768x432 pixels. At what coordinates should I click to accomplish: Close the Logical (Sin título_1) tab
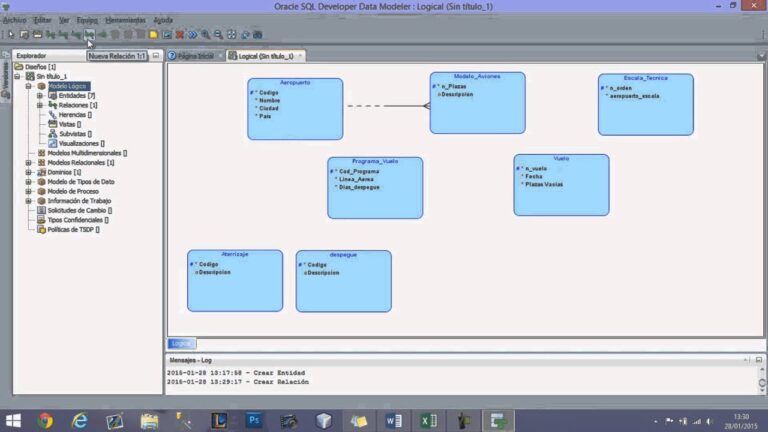coord(300,56)
